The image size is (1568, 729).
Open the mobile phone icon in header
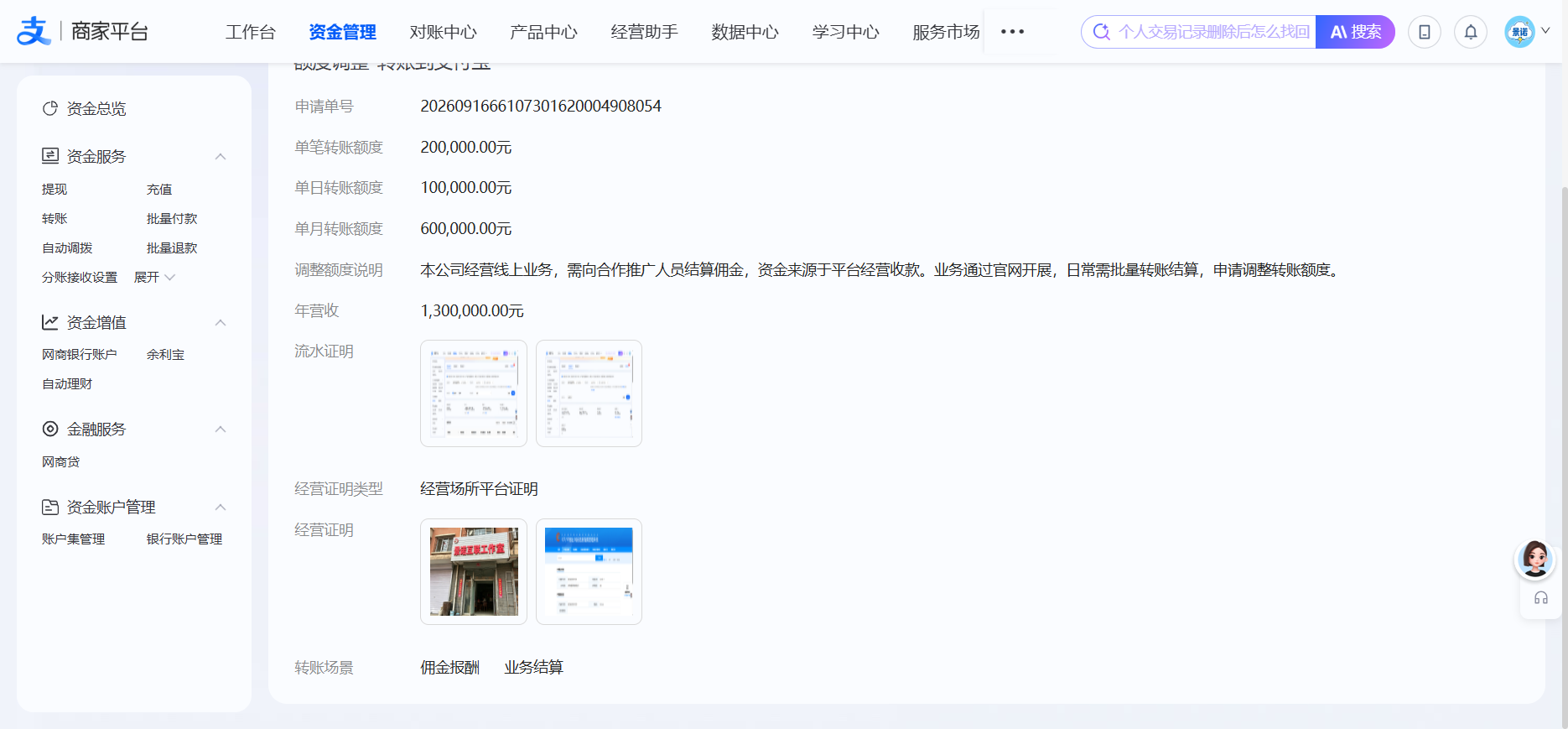point(1424,32)
